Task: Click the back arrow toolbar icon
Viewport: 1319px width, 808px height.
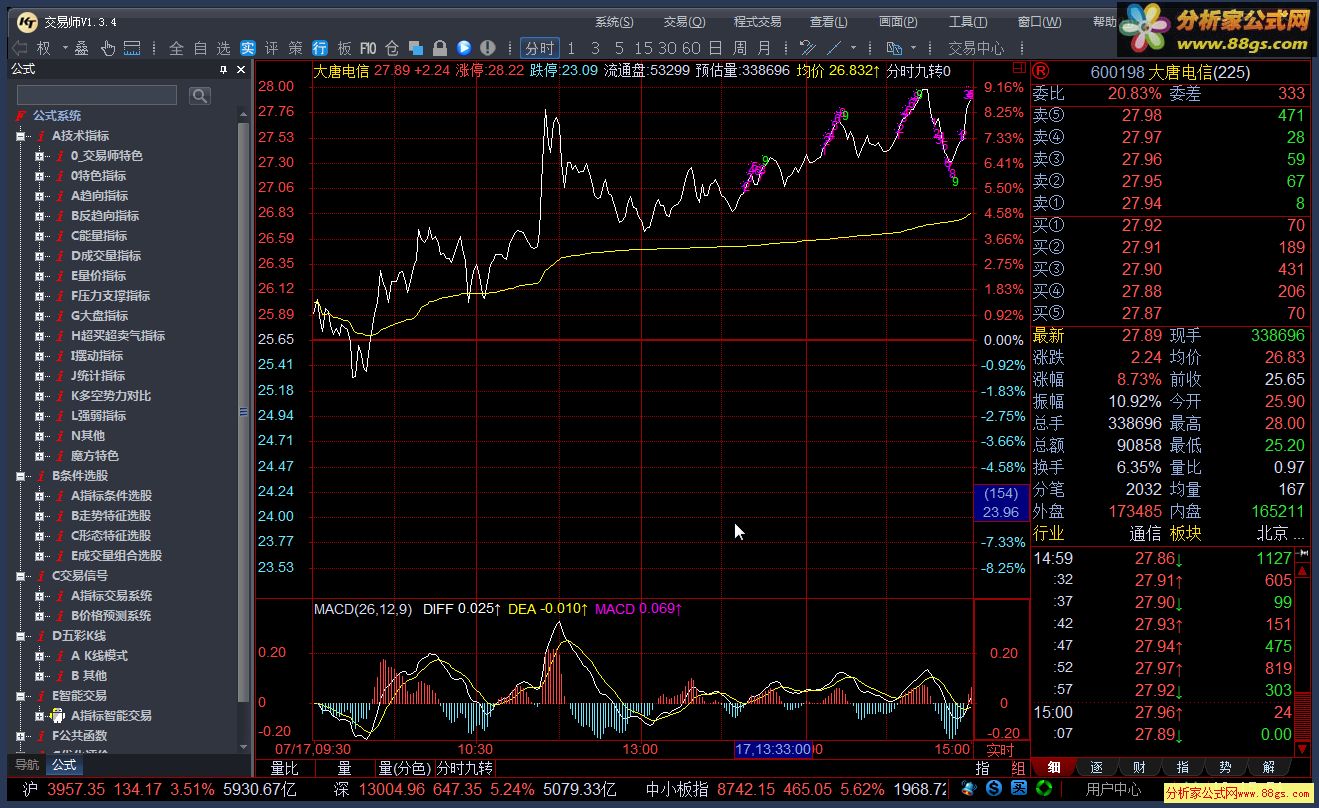Action: (18, 48)
